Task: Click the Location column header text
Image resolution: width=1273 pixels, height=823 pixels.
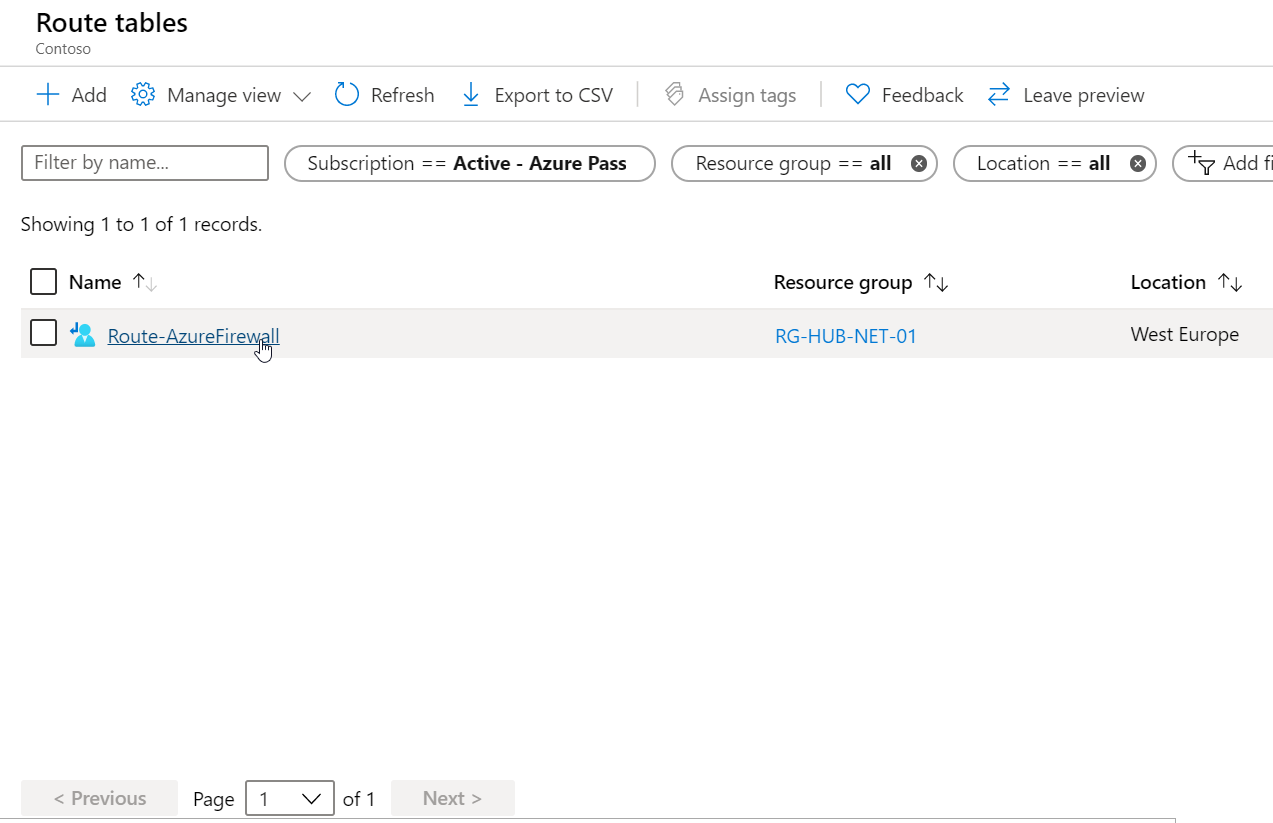Action: click(1168, 282)
